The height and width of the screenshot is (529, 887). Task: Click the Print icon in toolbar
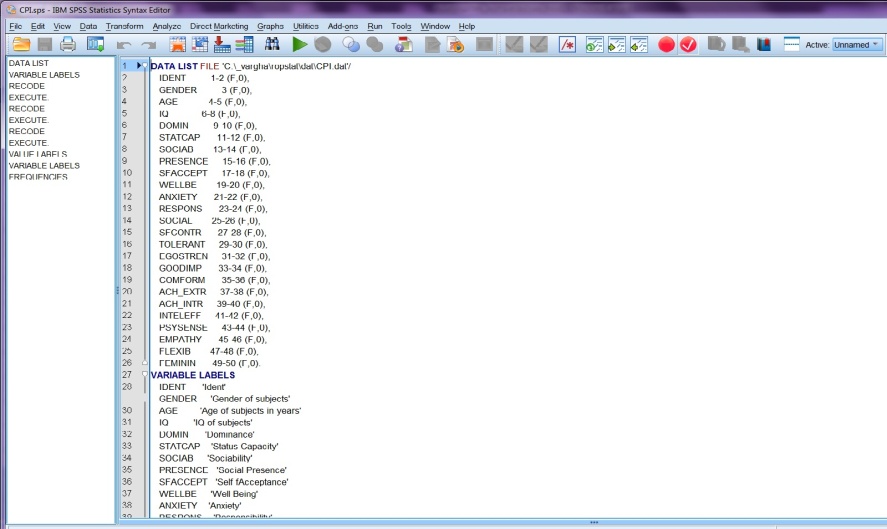[x=68, y=44]
